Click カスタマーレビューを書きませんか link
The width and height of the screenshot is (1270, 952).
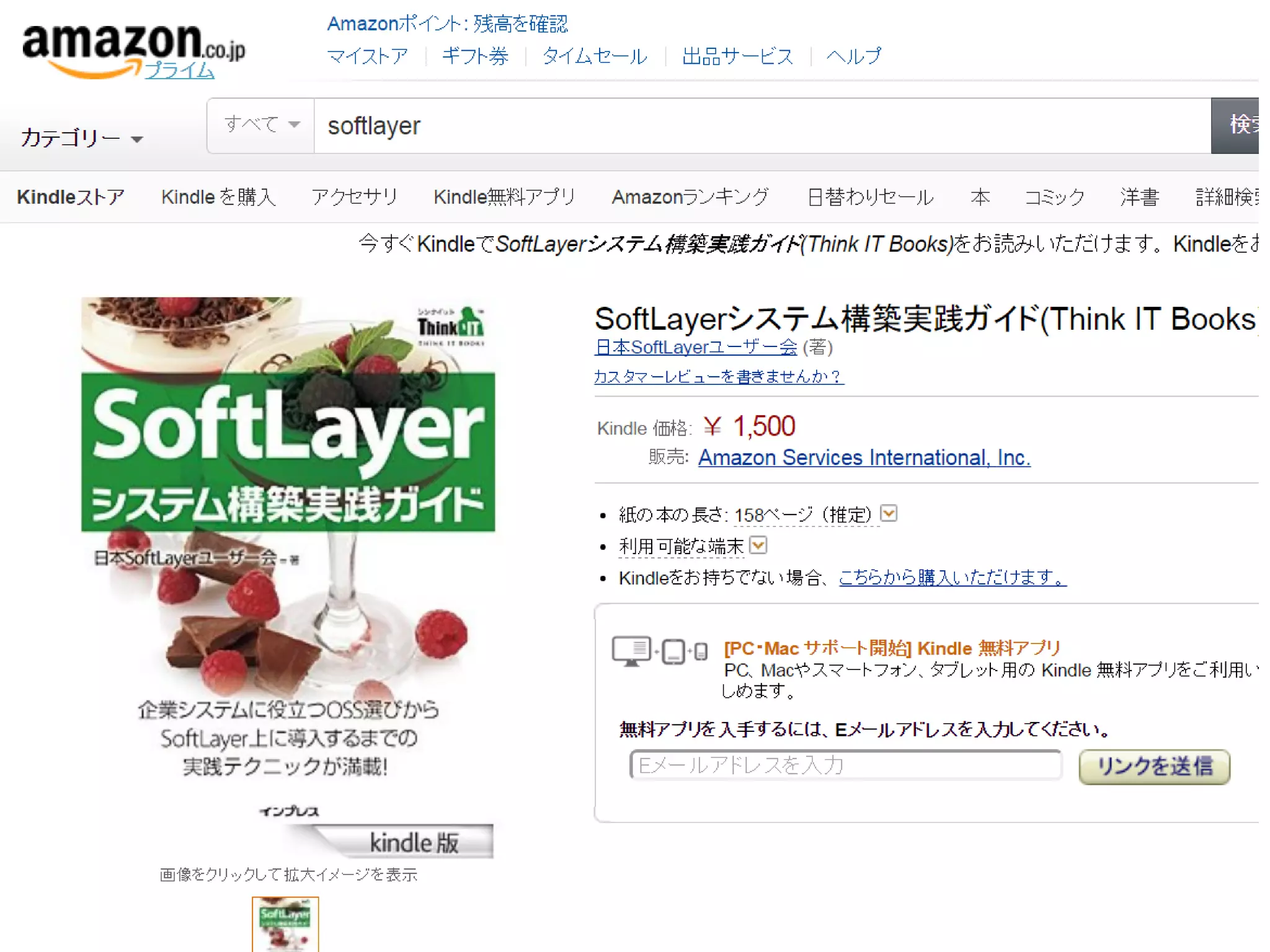719,376
